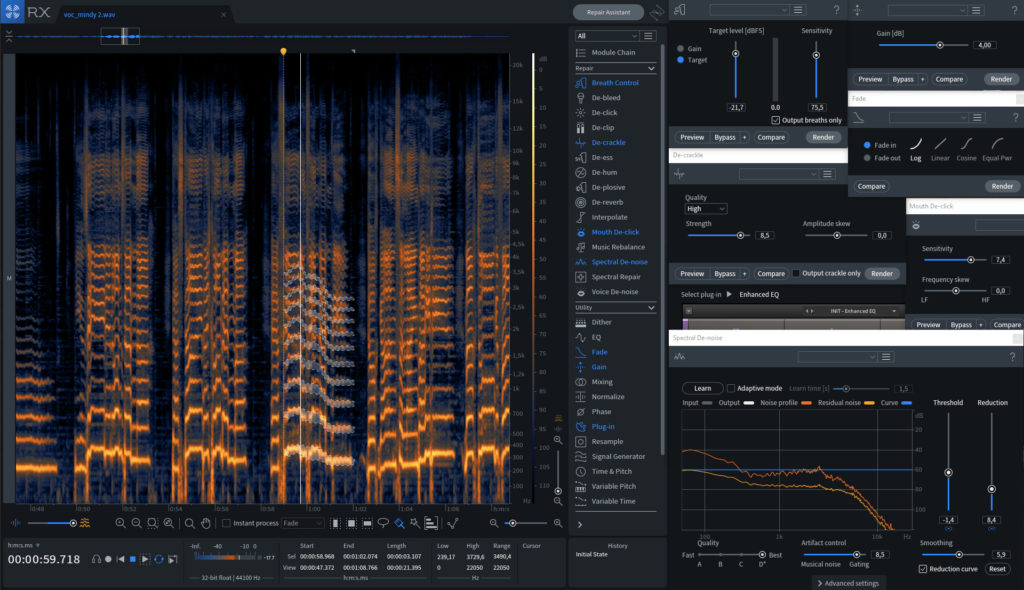Start playback with the play button
This screenshot has width=1024, height=590.
(x=145, y=559)
